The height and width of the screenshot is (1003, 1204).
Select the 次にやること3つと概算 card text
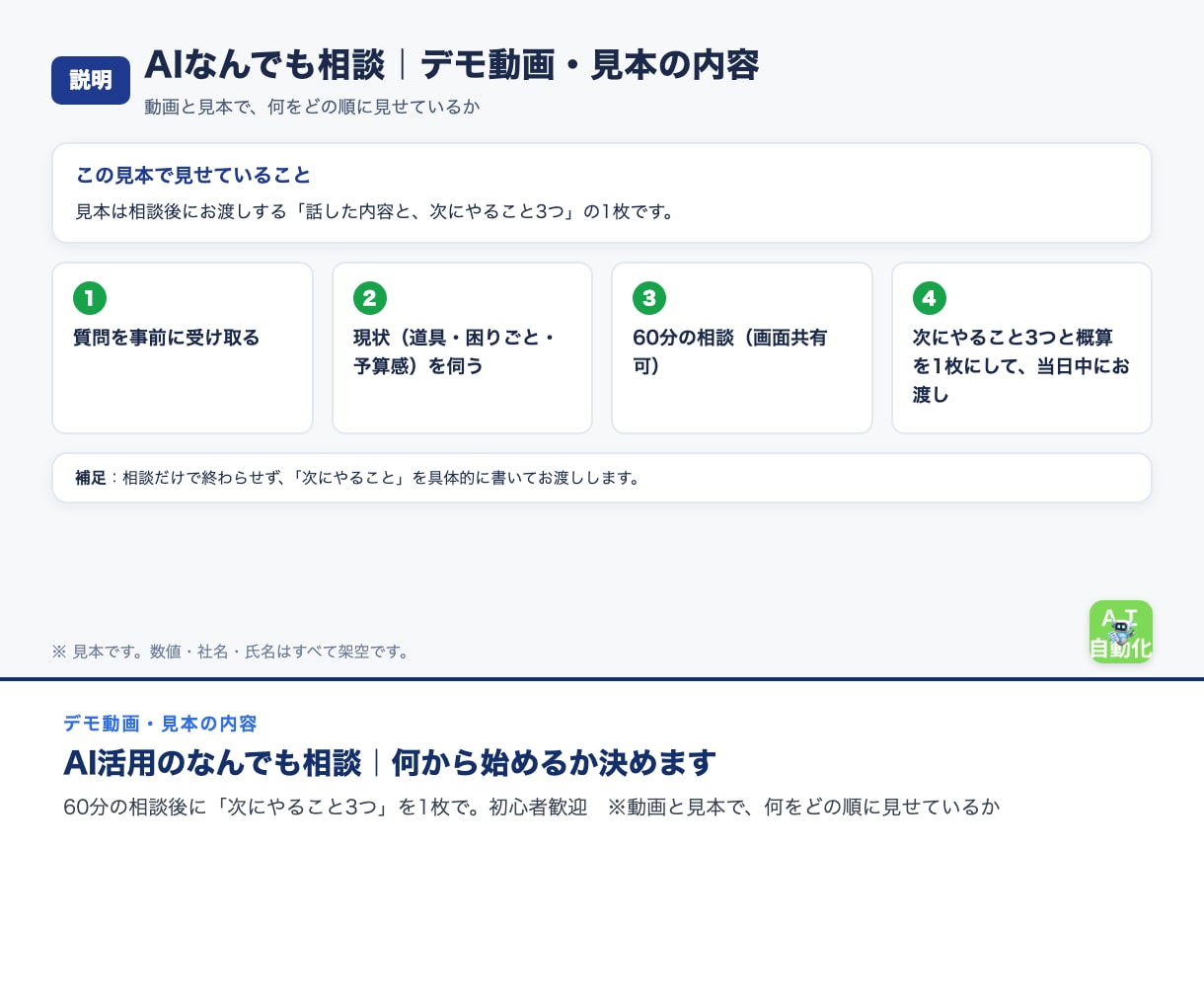click(x=1021, y=366)
